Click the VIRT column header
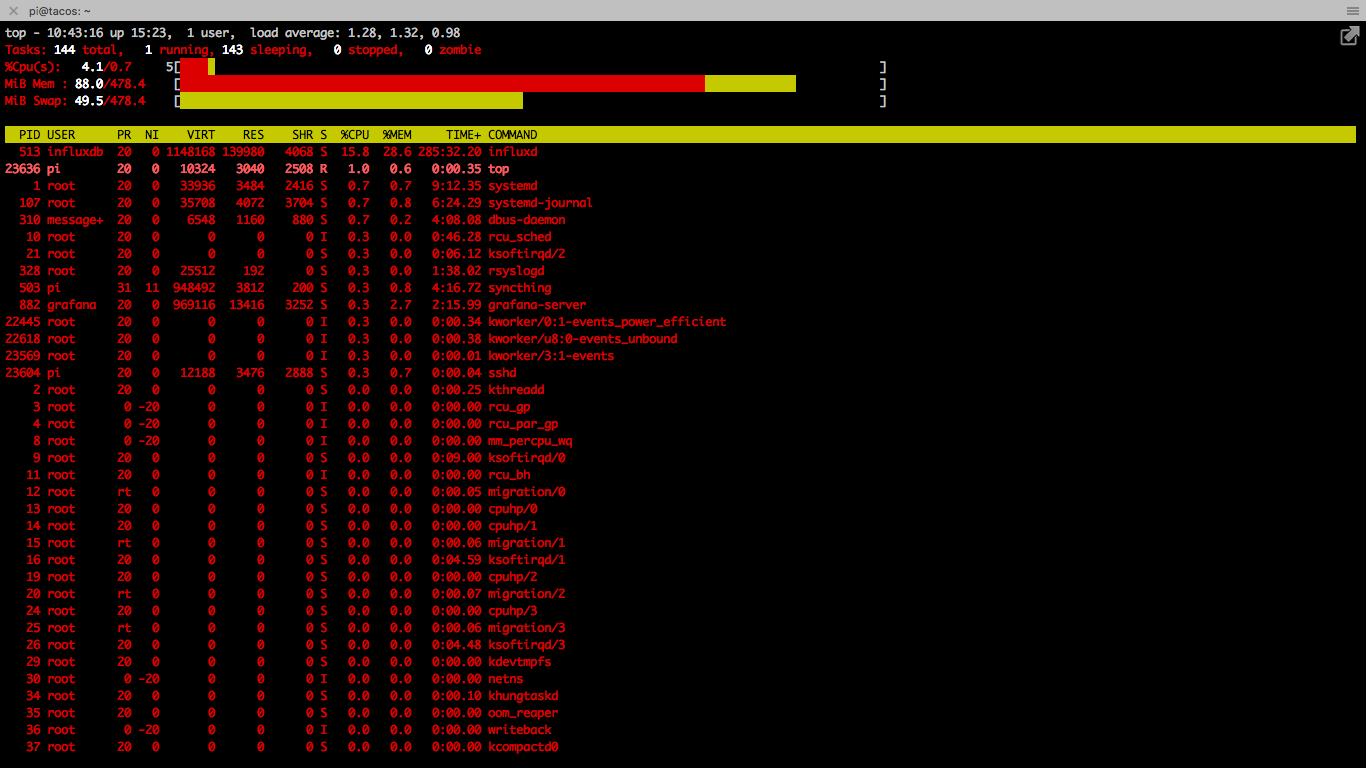This screenshot has width=1366, height=768. [201, 135]
